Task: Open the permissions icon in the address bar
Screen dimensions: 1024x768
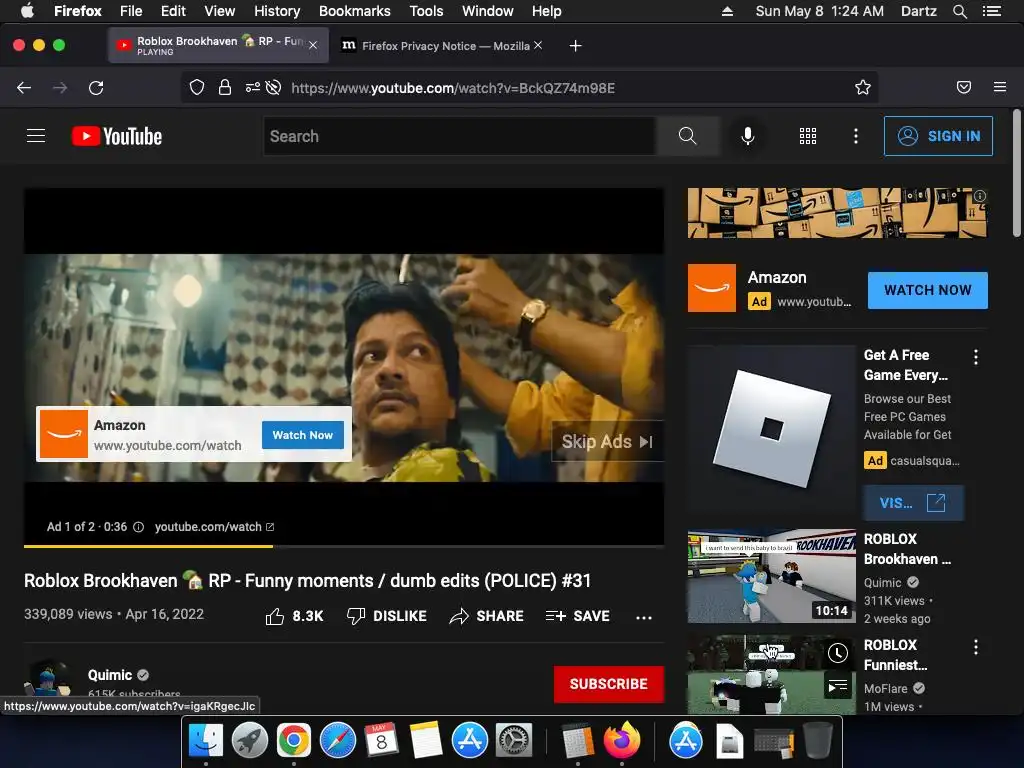Action: click(253, 88)
